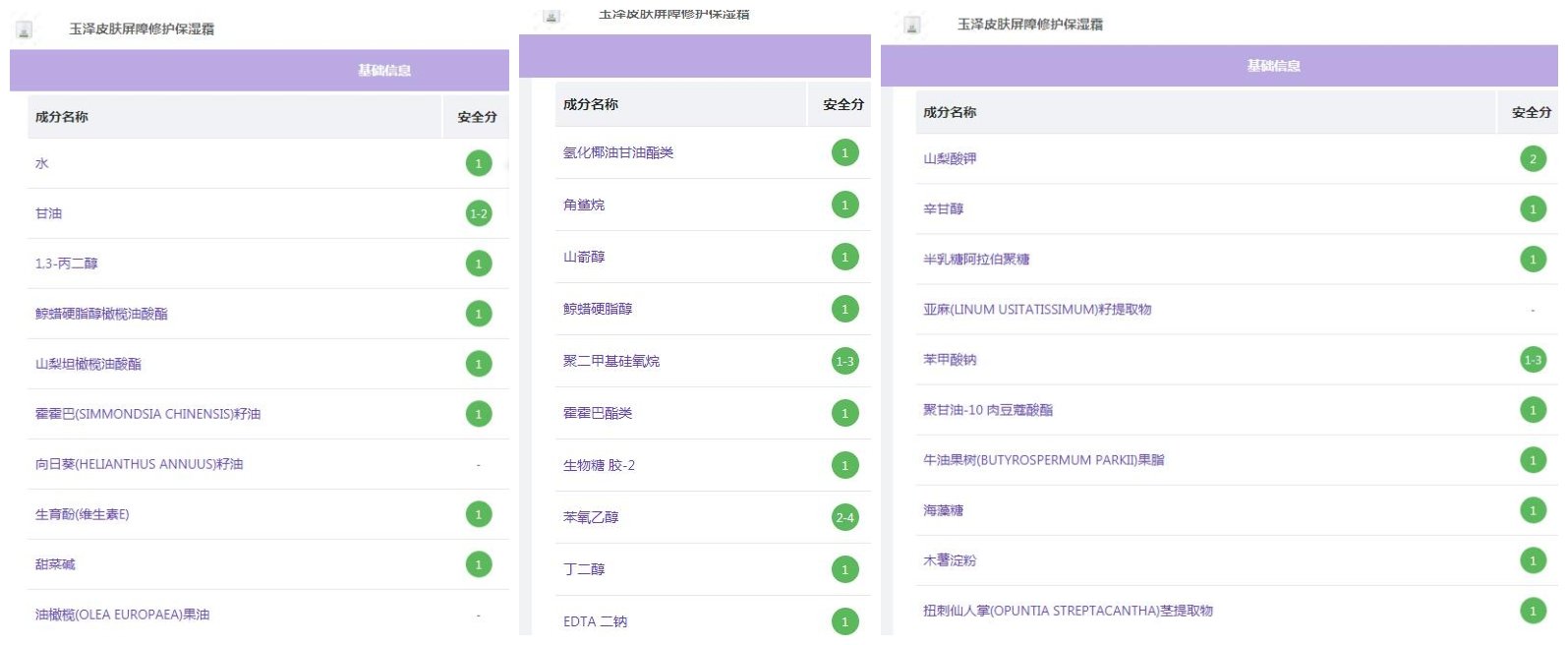This screenshot has width=1568, height=645.
Task: Open the 氢化椰油甘油酯类 ingredient link
Action: coord(617,152)
